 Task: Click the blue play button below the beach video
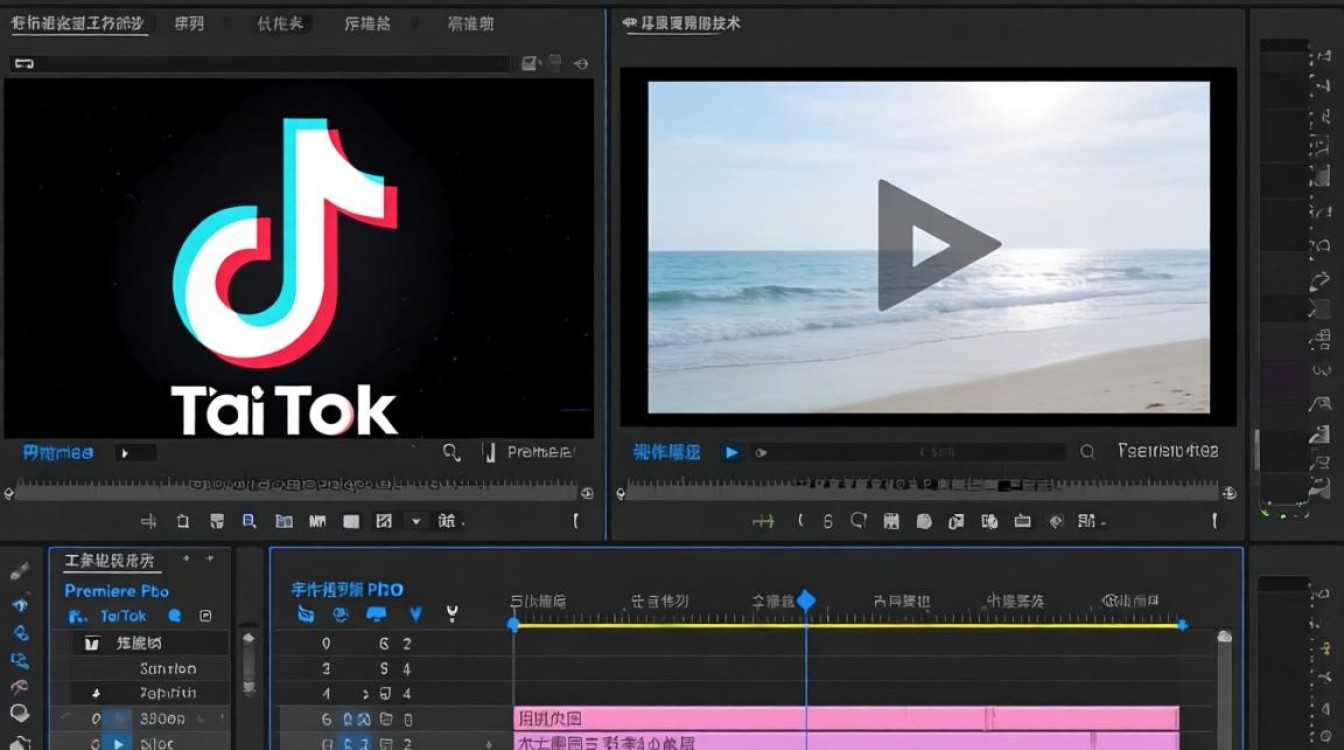(x=732, y=452)
